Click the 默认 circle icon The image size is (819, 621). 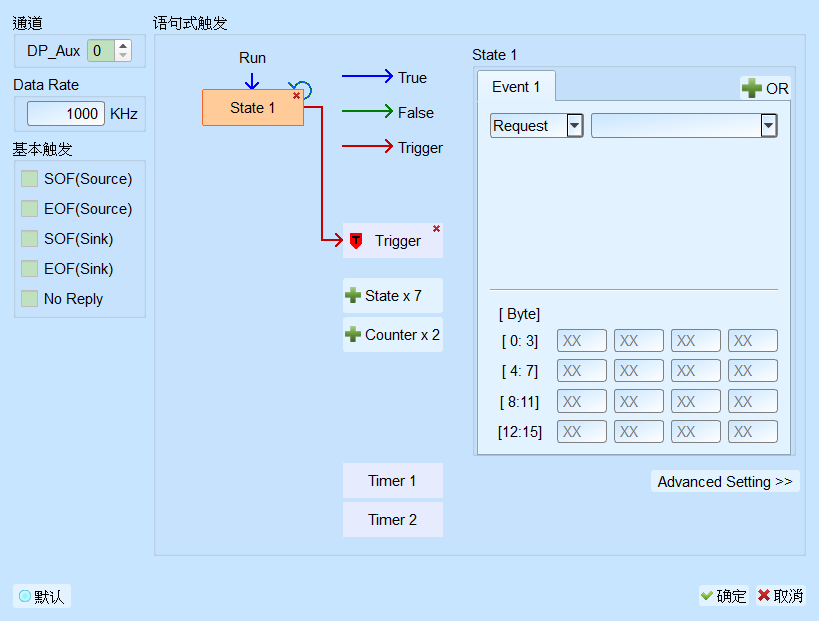pyautogui.click(x=25, y=596)
